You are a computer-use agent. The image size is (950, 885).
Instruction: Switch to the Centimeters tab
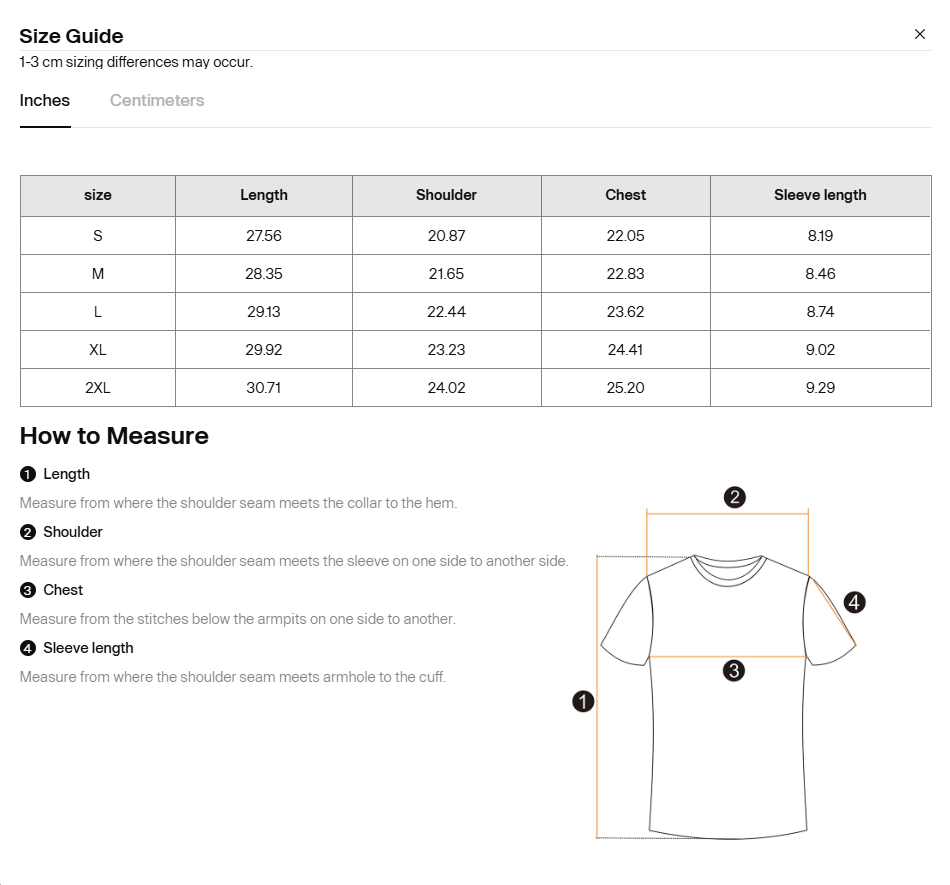pos(157,100)
